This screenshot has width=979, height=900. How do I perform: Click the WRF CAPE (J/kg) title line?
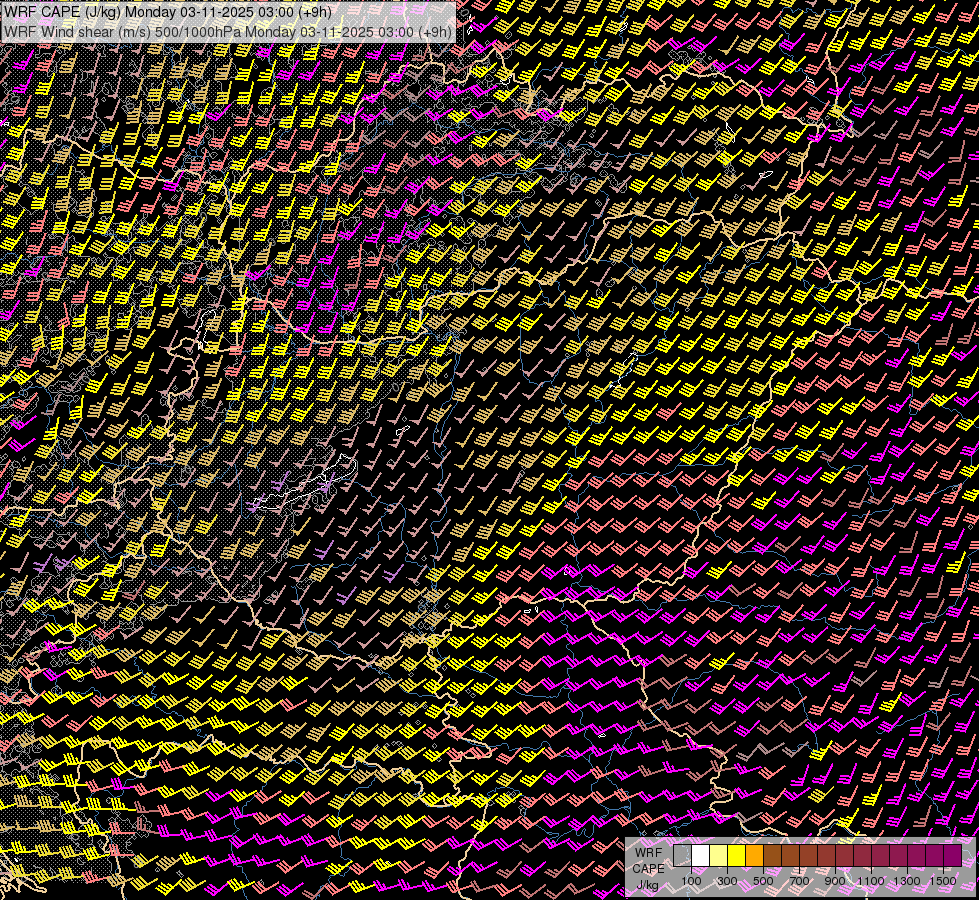(168, 11)
